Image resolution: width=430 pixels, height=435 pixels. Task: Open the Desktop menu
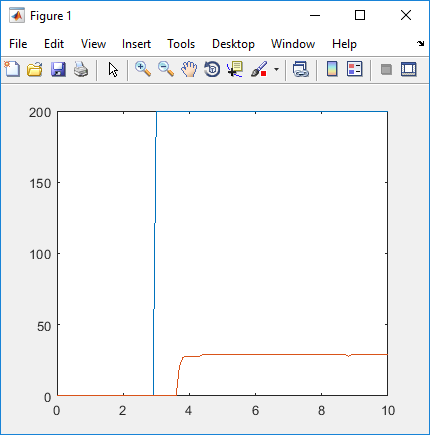coord(233,44)
